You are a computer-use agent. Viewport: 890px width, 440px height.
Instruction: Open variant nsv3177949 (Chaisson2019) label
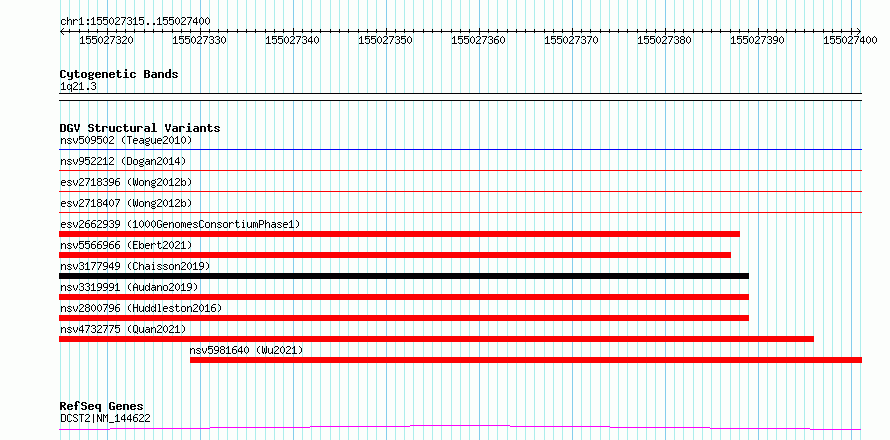pos(135,266)
